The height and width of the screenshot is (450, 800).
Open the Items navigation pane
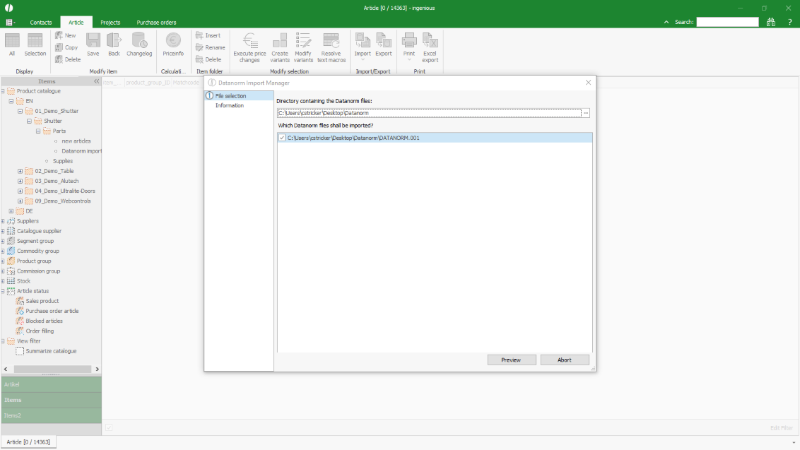51,400
